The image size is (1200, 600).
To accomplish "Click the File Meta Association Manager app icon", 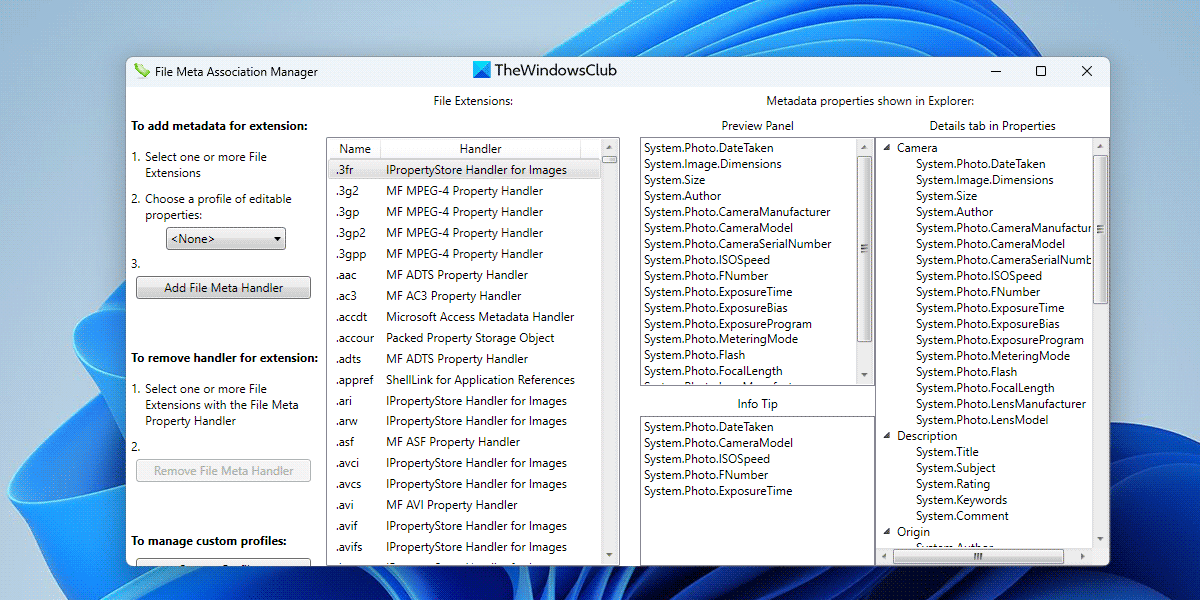I will (x=142, y=71).
